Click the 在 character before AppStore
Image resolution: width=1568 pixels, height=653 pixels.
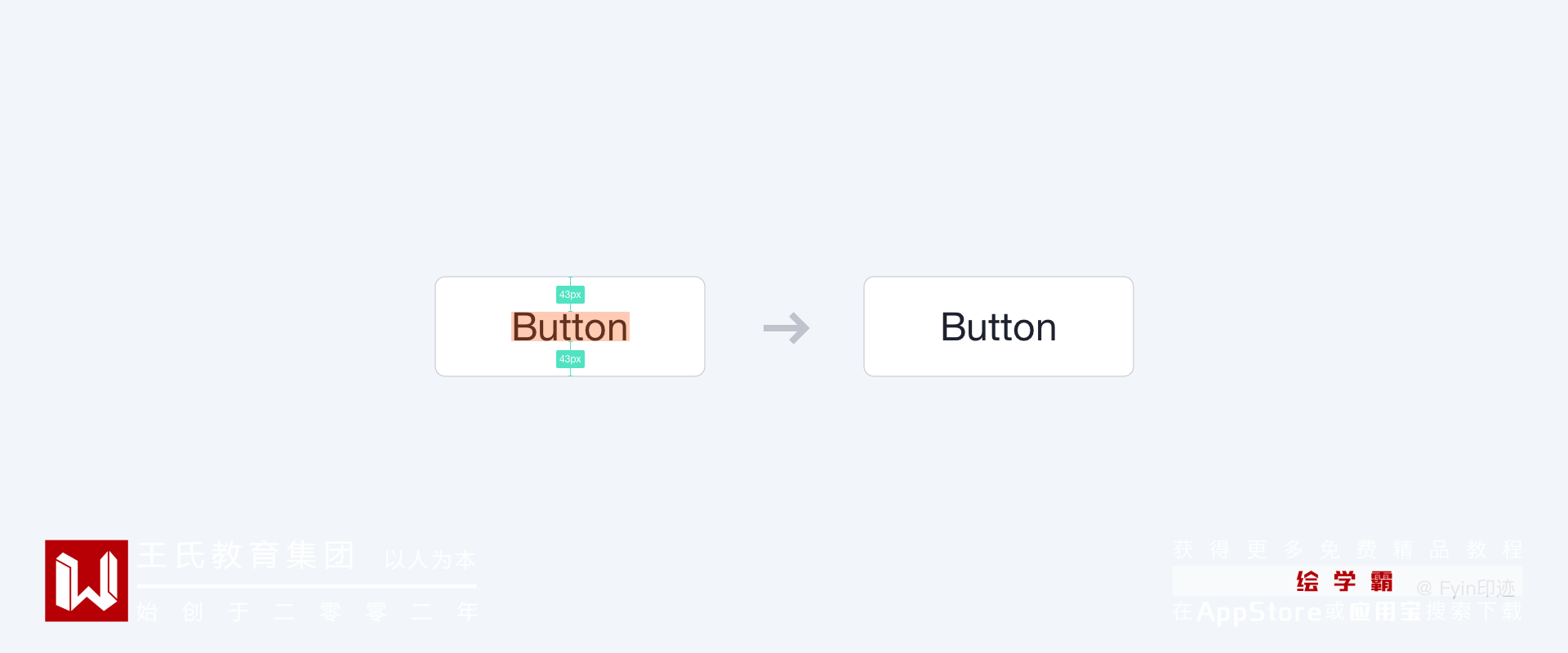1183,611
